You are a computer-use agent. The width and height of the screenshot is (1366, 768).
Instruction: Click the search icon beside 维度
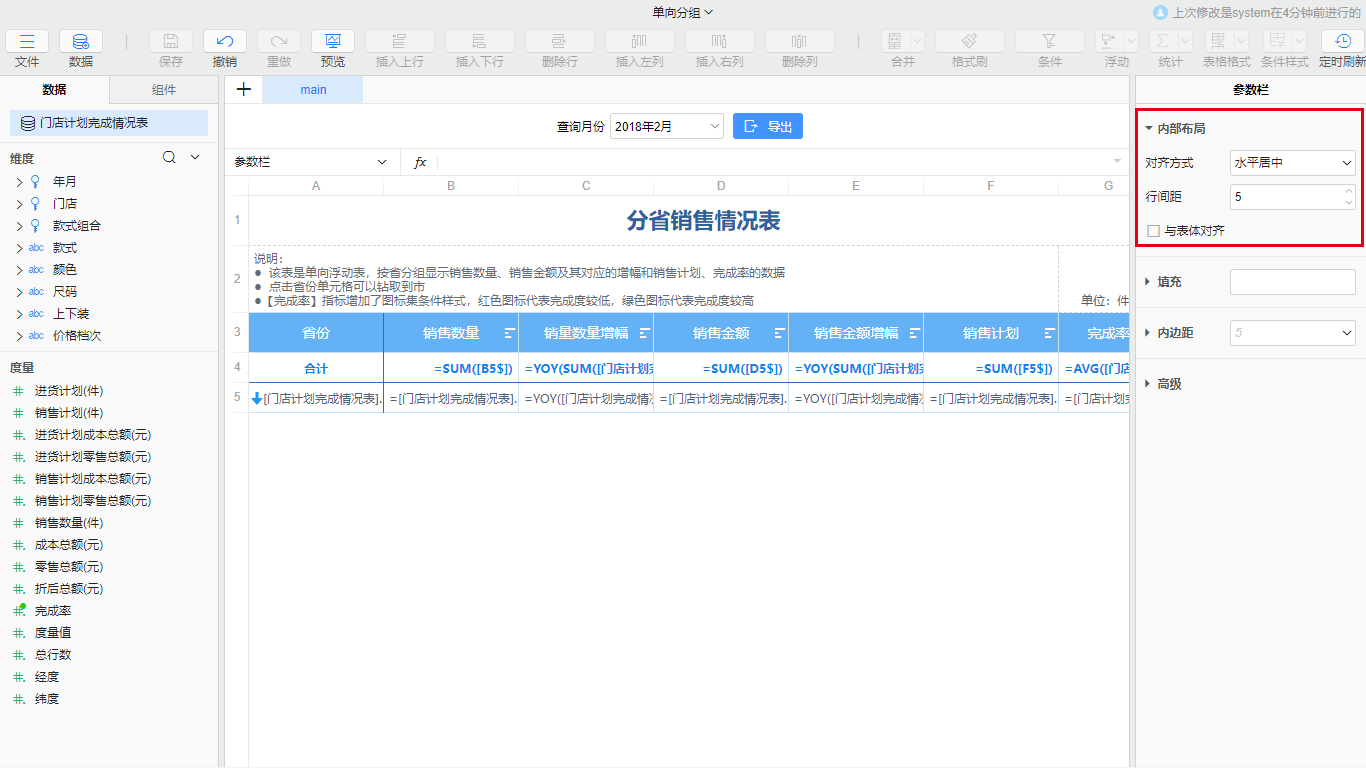click(x=170, y=157)
